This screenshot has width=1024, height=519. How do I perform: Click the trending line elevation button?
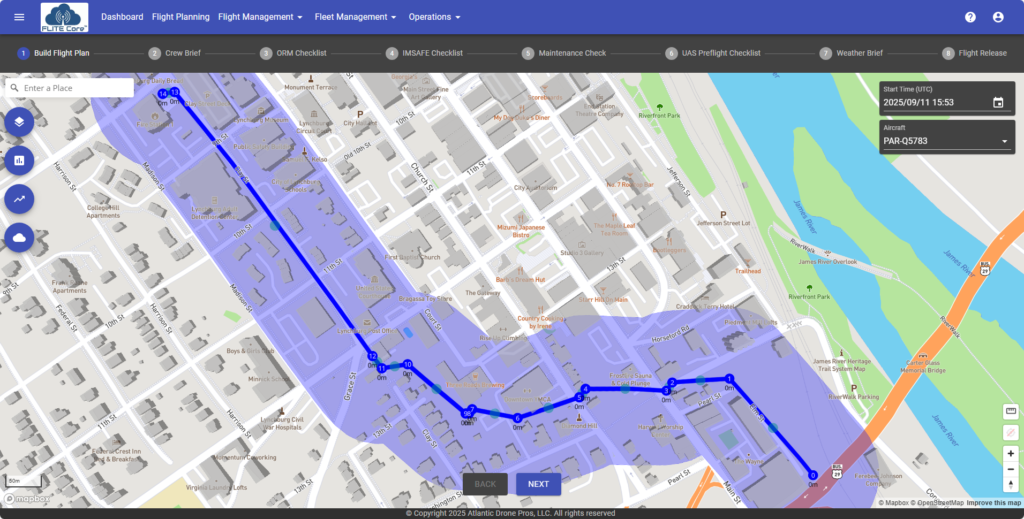click(19, 199)
